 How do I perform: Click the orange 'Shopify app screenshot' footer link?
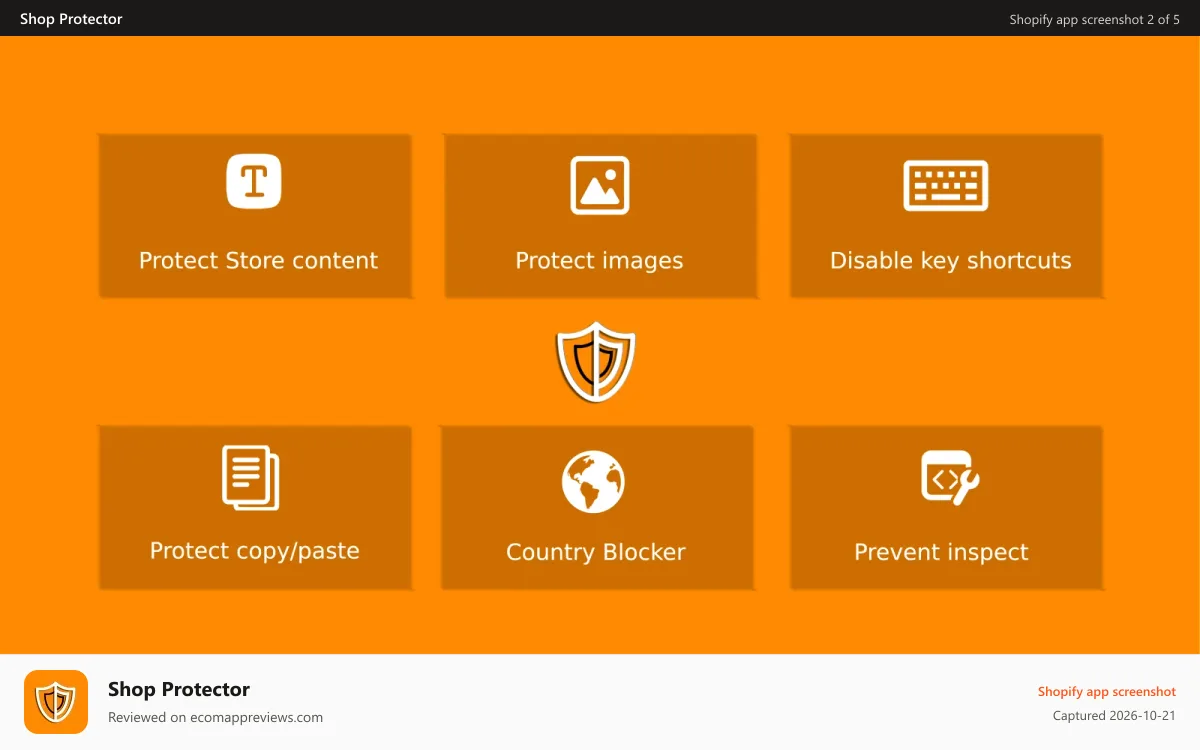[x=1107, y=692]
